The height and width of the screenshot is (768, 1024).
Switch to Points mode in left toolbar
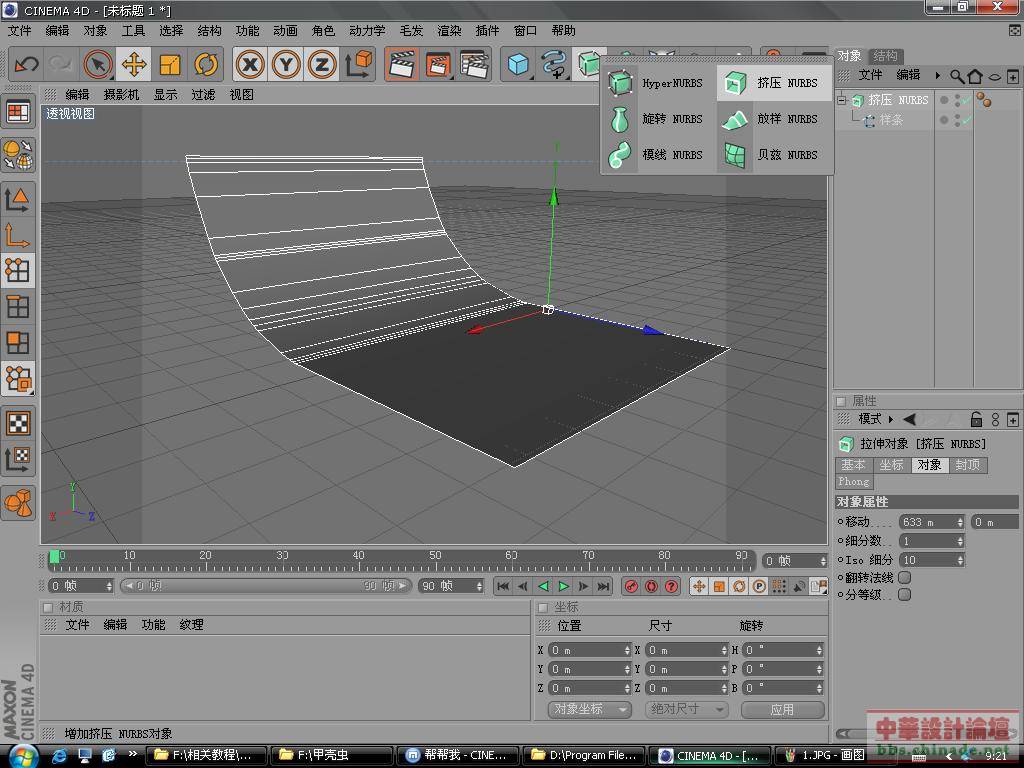point(18,269)
